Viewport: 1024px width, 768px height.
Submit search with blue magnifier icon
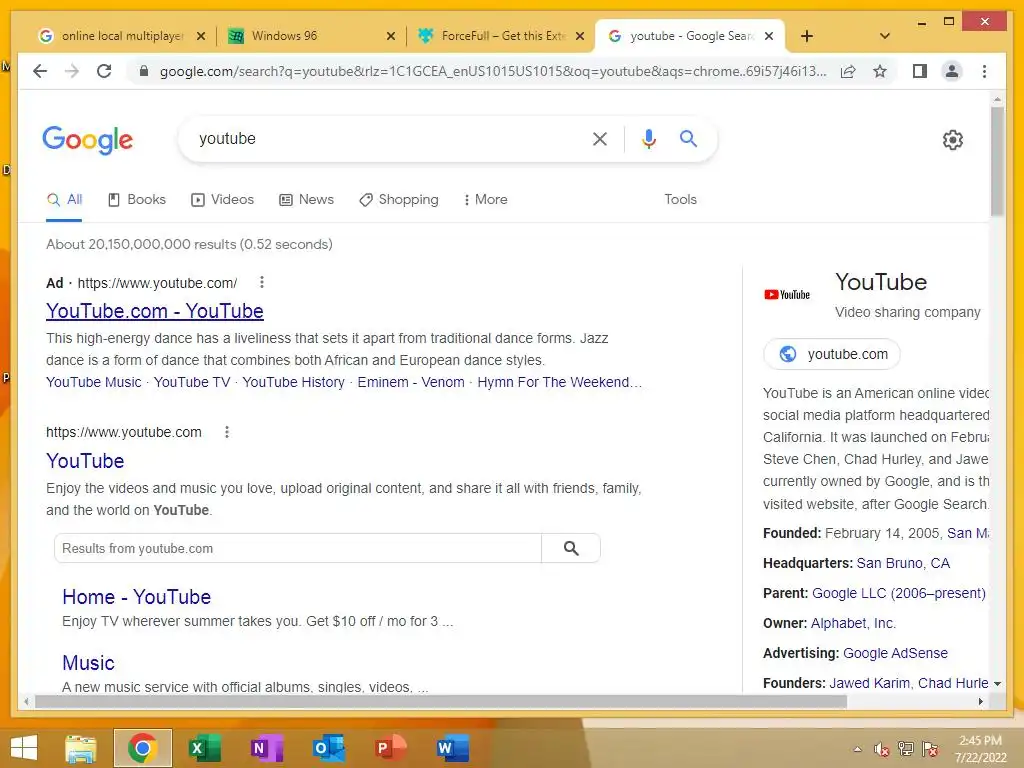click(688, 138)
